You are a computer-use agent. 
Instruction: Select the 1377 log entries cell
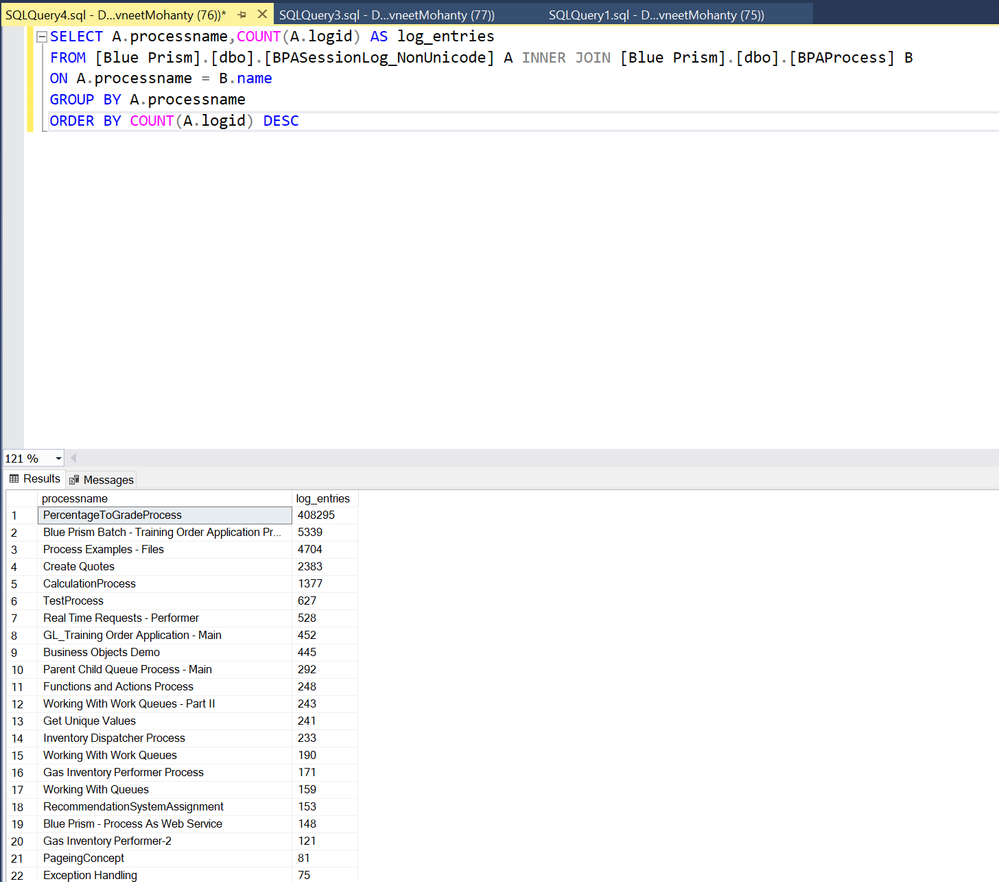pyautogui.click(x=324, y=584)
